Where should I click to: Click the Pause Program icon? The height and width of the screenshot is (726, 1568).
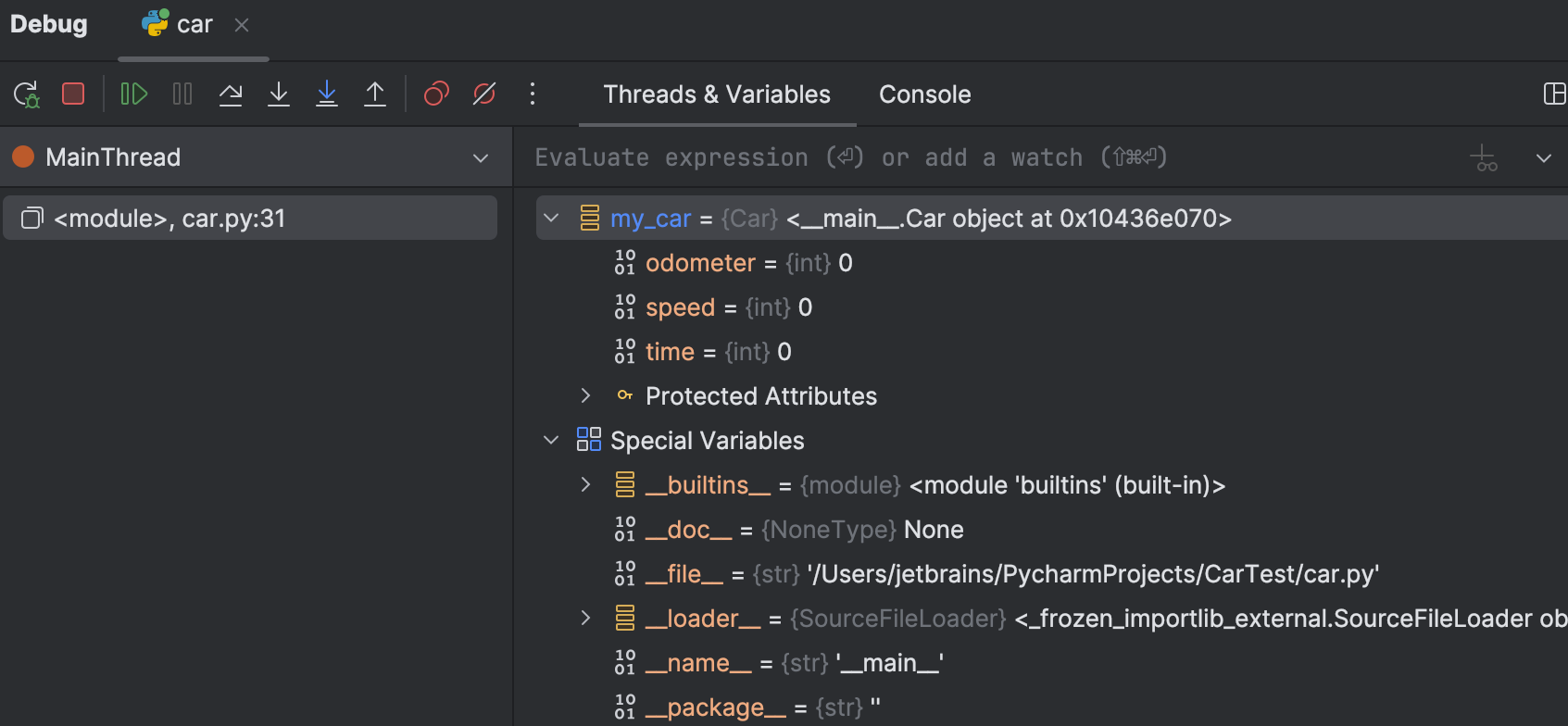point(182,94)
